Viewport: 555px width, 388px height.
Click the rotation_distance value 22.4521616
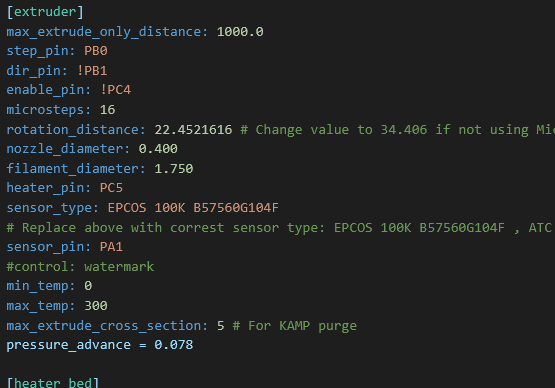[193, 130]
